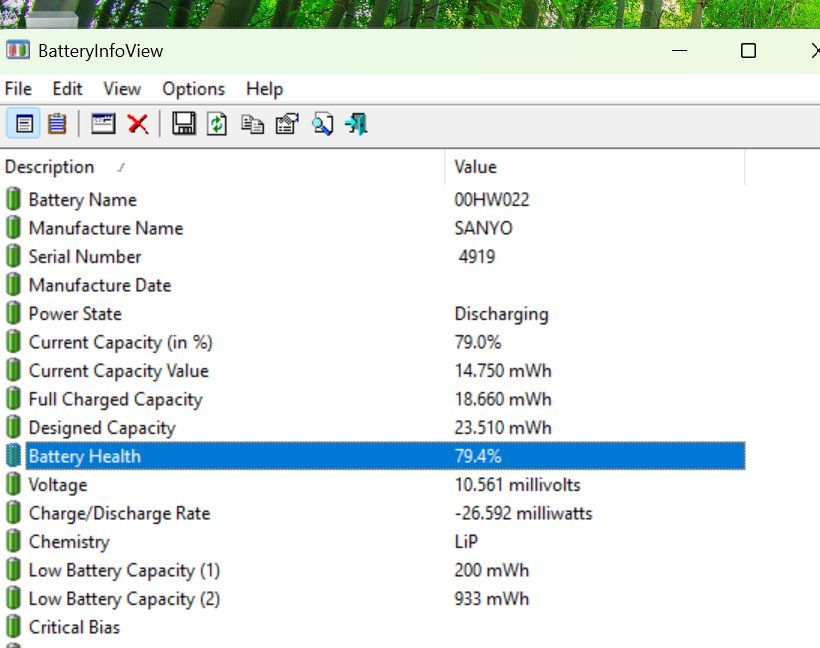
Task: Click the window-style icon before the red X
Action: point(103,123)
